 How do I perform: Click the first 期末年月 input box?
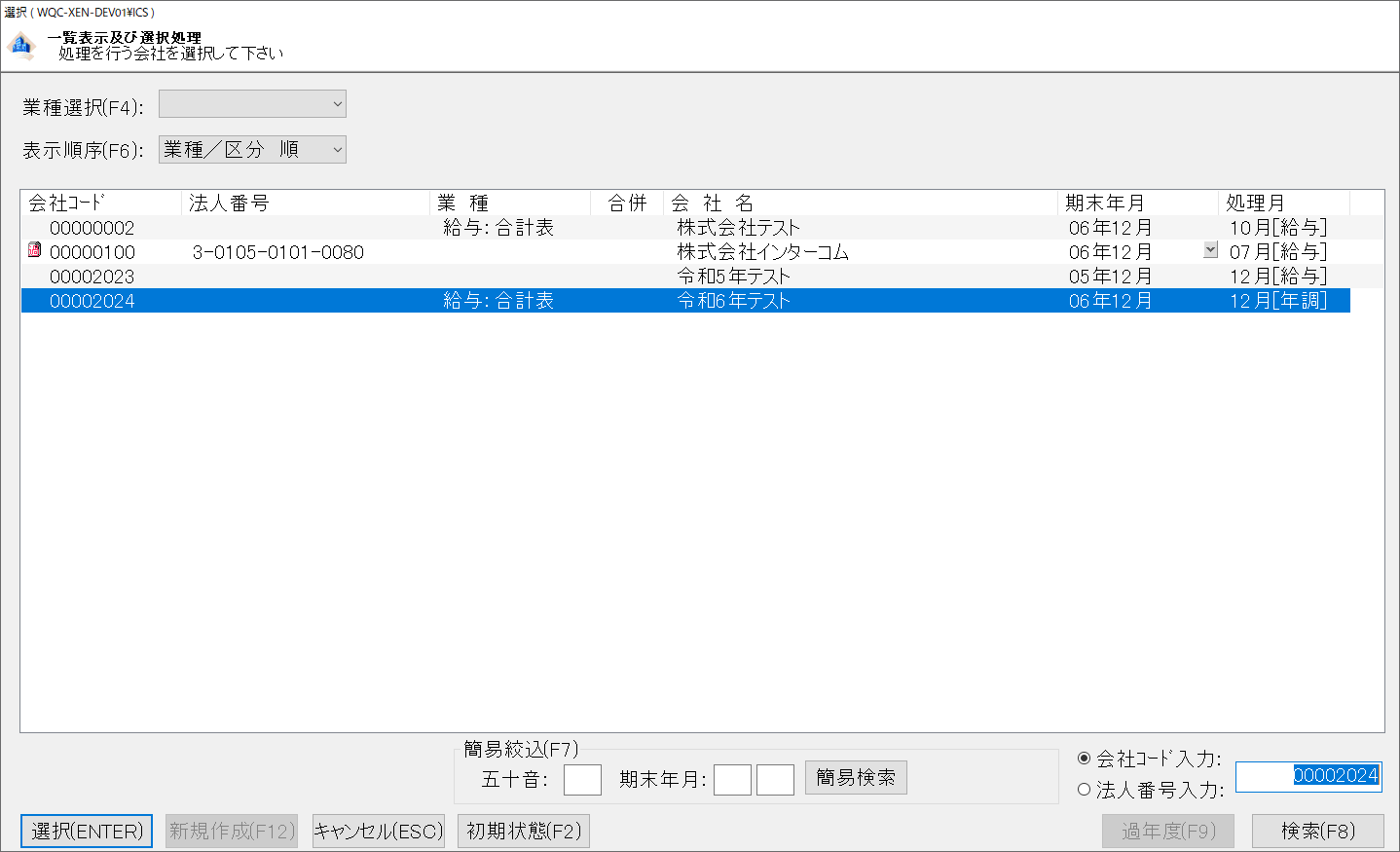tap(732, 779)
